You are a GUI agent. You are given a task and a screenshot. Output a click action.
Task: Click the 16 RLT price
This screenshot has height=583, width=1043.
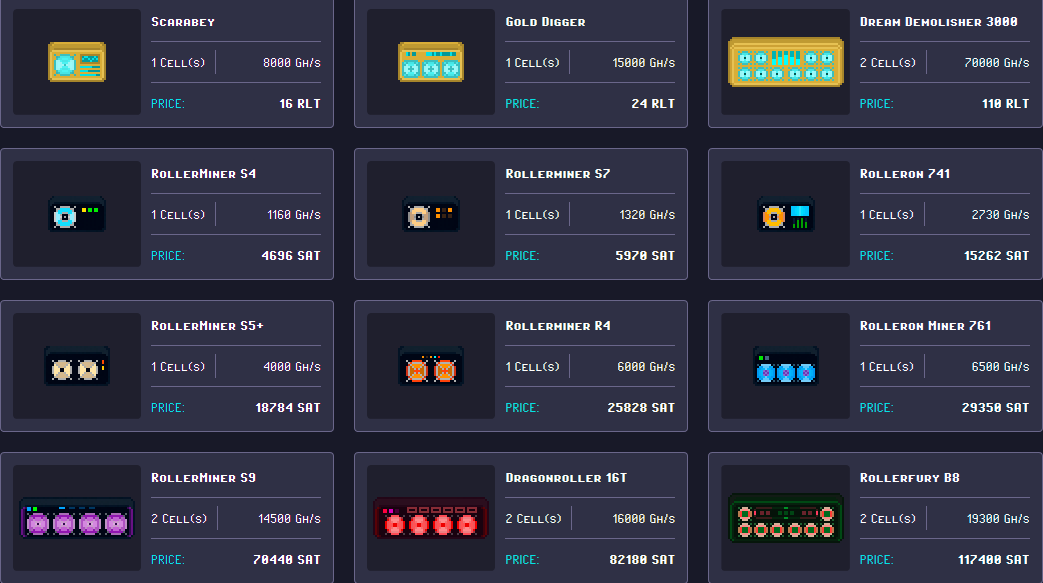tap(300, 104)
